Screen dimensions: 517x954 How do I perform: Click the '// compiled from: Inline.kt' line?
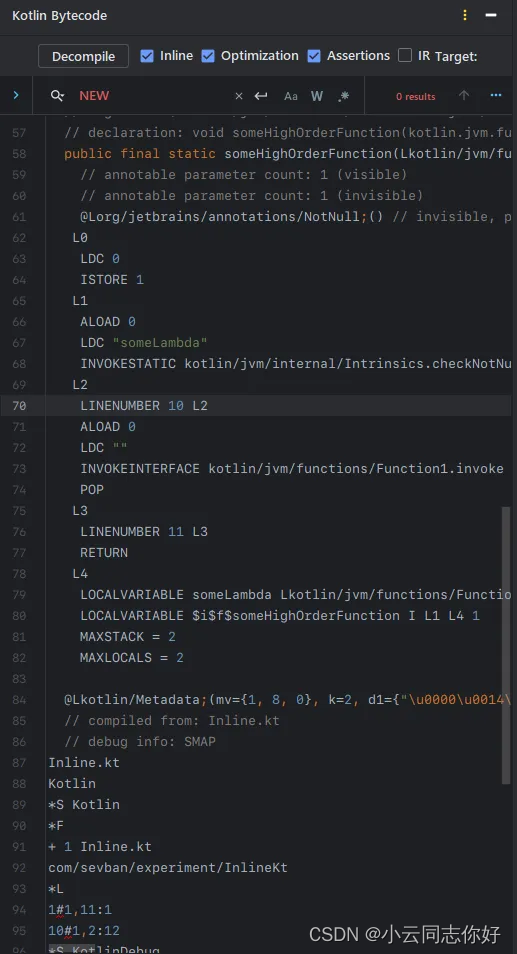coord(172,720)
